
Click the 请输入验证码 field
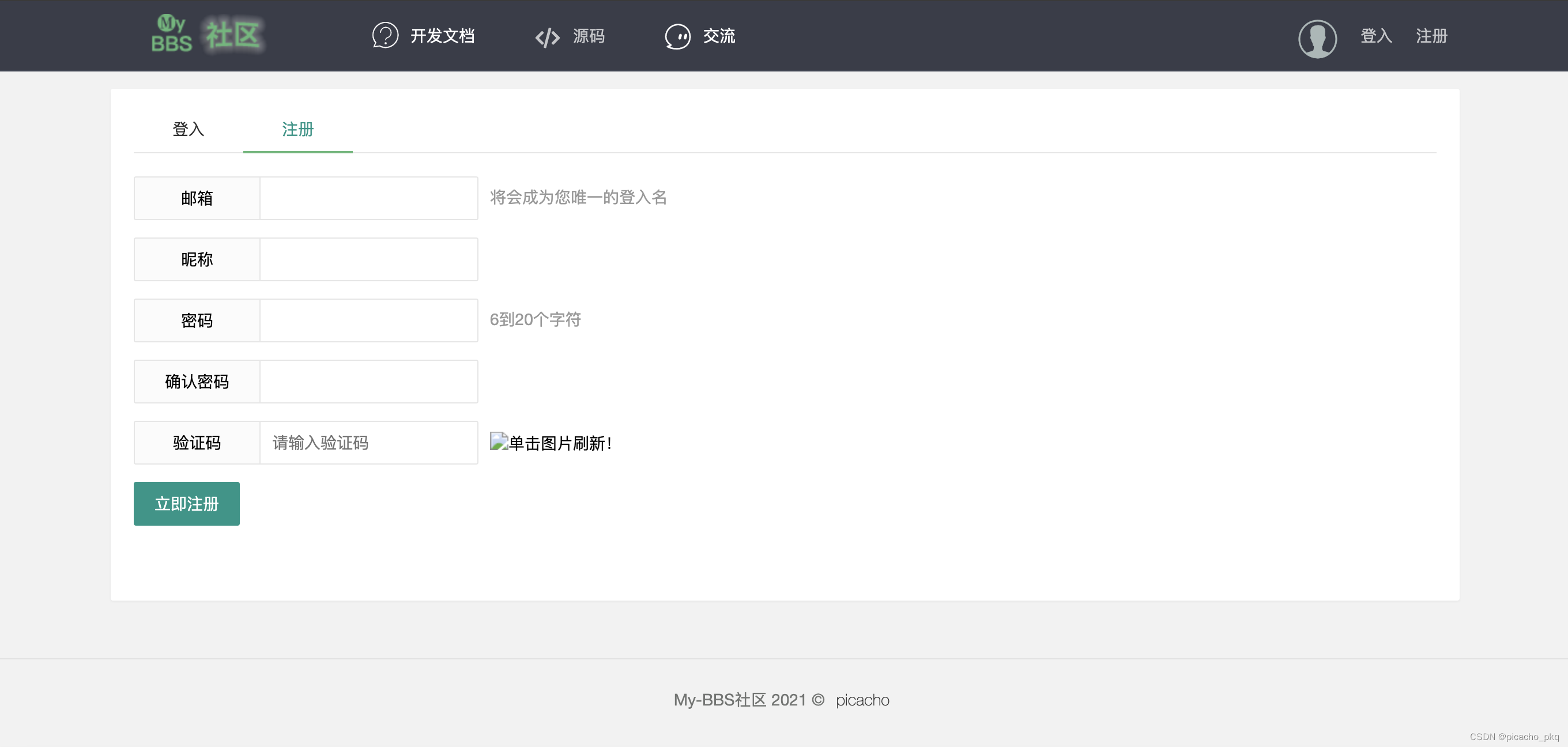coord(368,443)
